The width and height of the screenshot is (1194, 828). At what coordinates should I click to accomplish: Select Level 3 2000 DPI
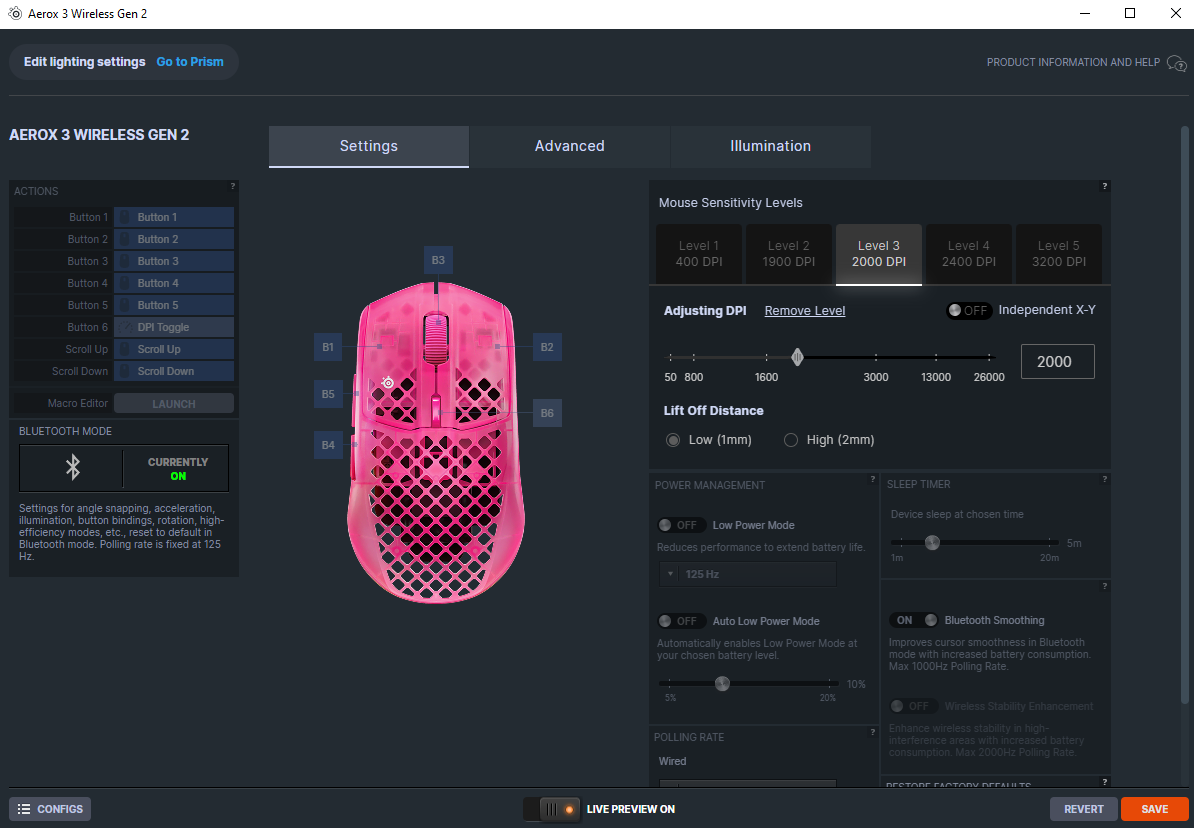point(879,254)
